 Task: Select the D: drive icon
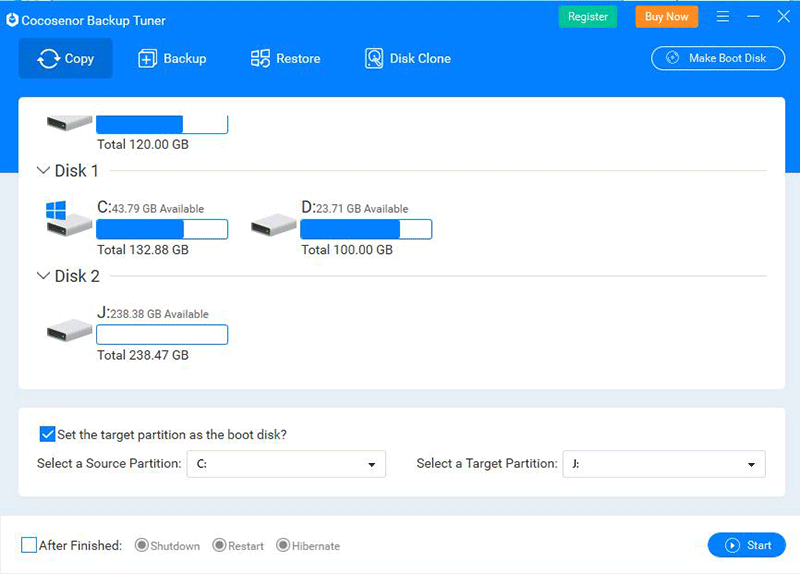click(273, 225)
